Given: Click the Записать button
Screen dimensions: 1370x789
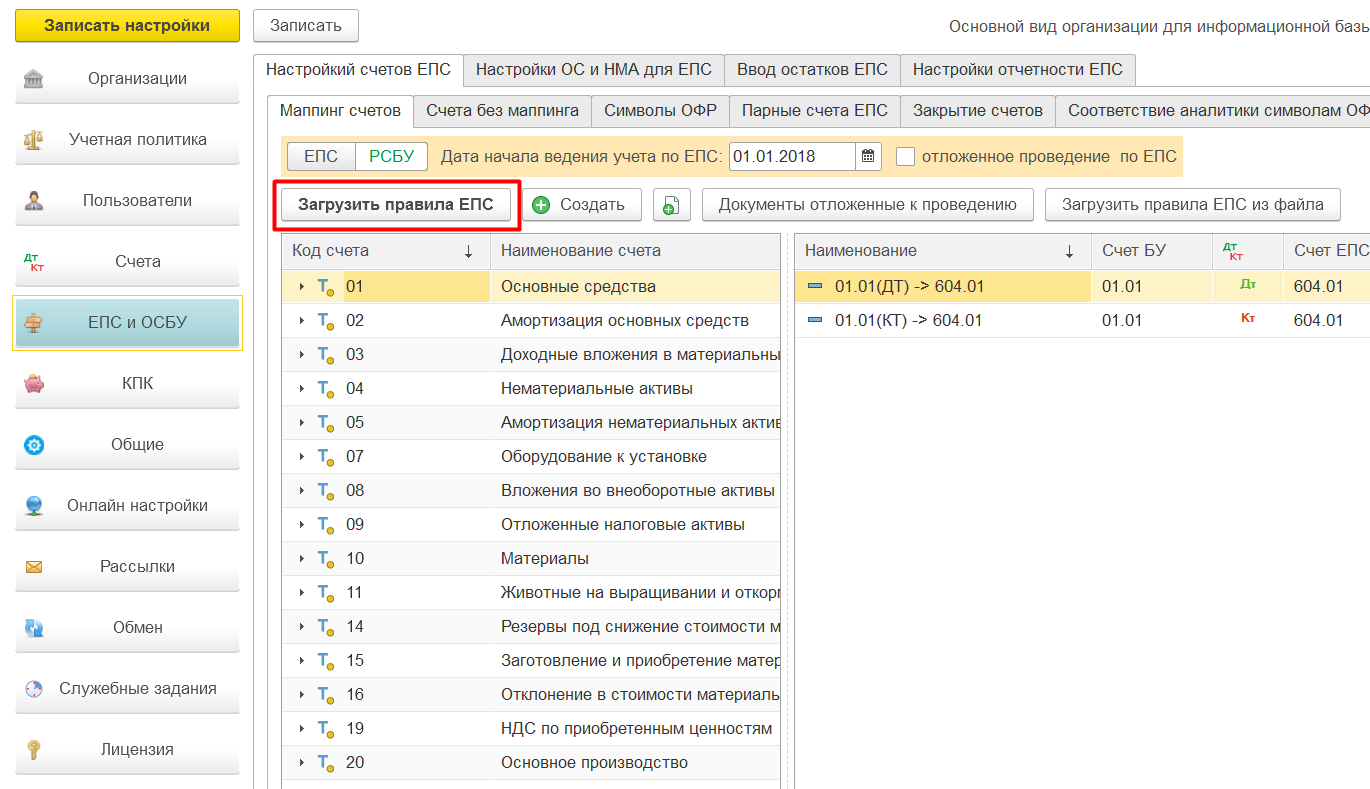Looking at the screenshot, I should point(306,26).
